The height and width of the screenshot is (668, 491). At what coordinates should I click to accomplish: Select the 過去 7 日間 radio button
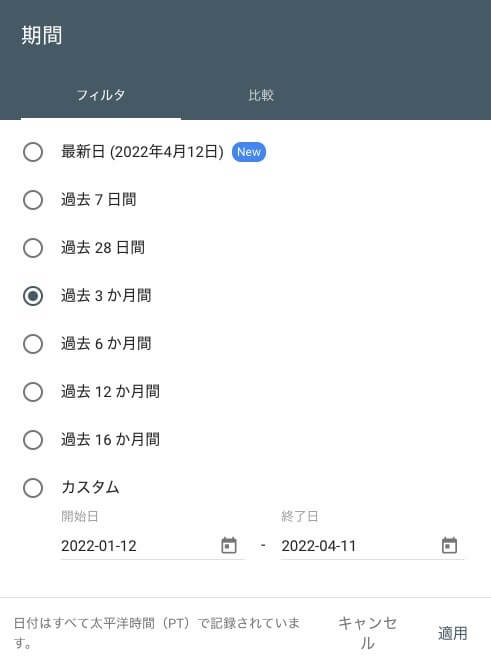click(x=33, y=200)
